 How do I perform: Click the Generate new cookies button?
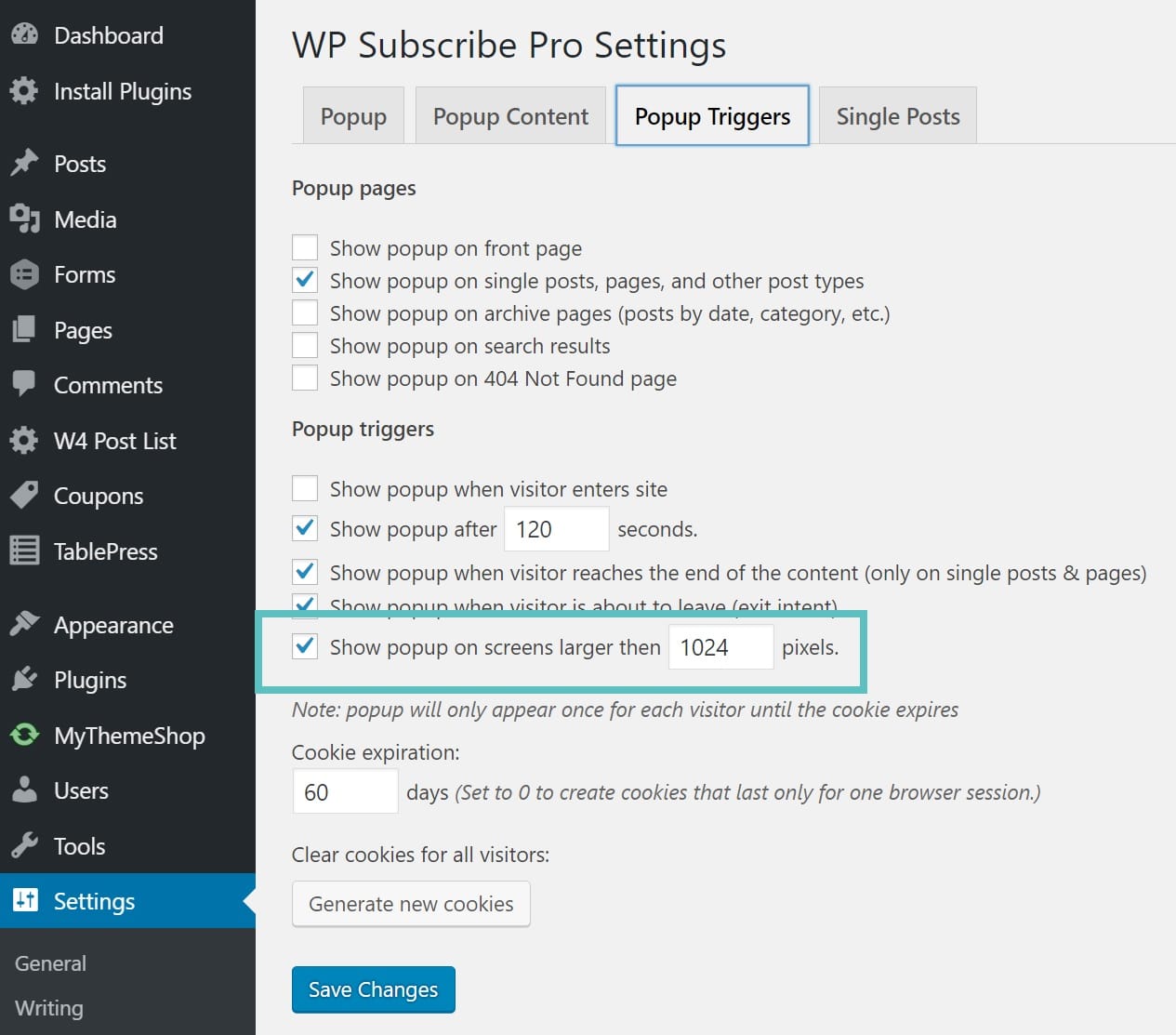click(411, 903)
